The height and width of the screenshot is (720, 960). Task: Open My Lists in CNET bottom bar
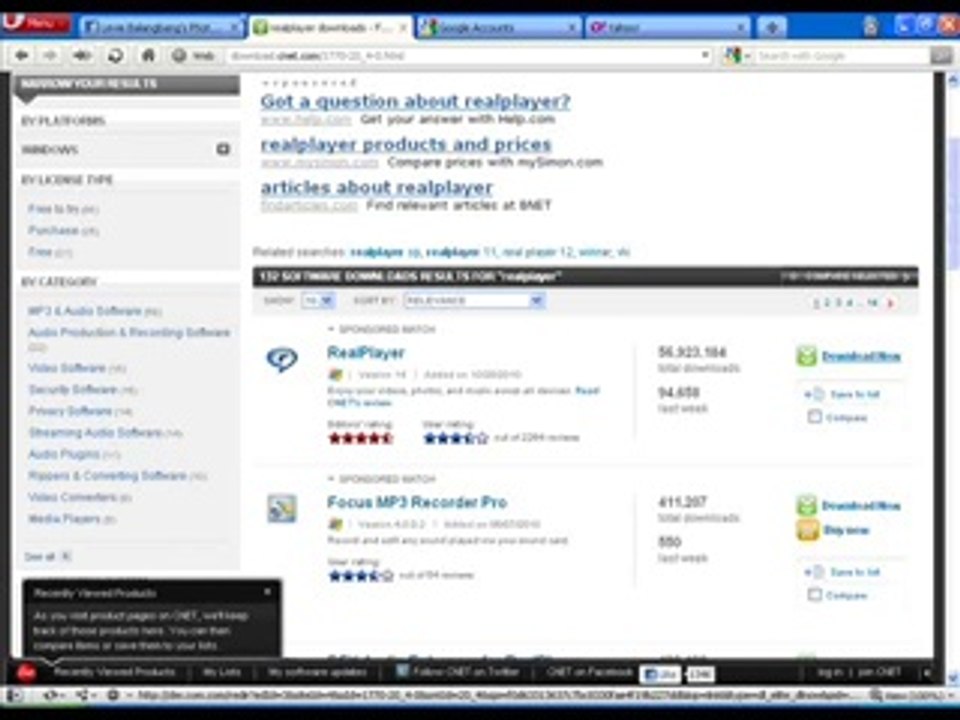point(222,672)
